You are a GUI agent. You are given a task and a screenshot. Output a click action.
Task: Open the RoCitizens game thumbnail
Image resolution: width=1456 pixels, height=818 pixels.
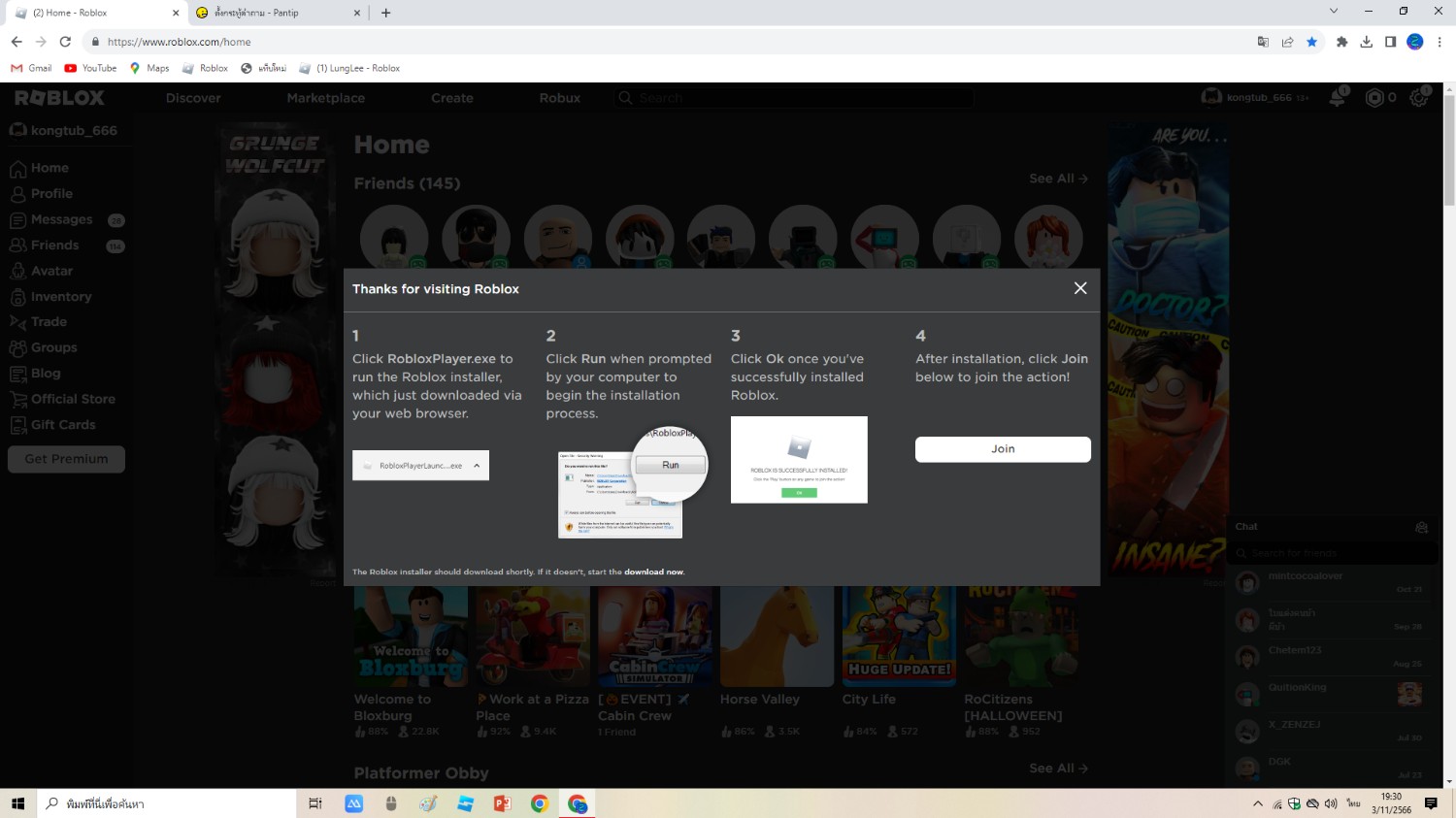coord(1021,636)
